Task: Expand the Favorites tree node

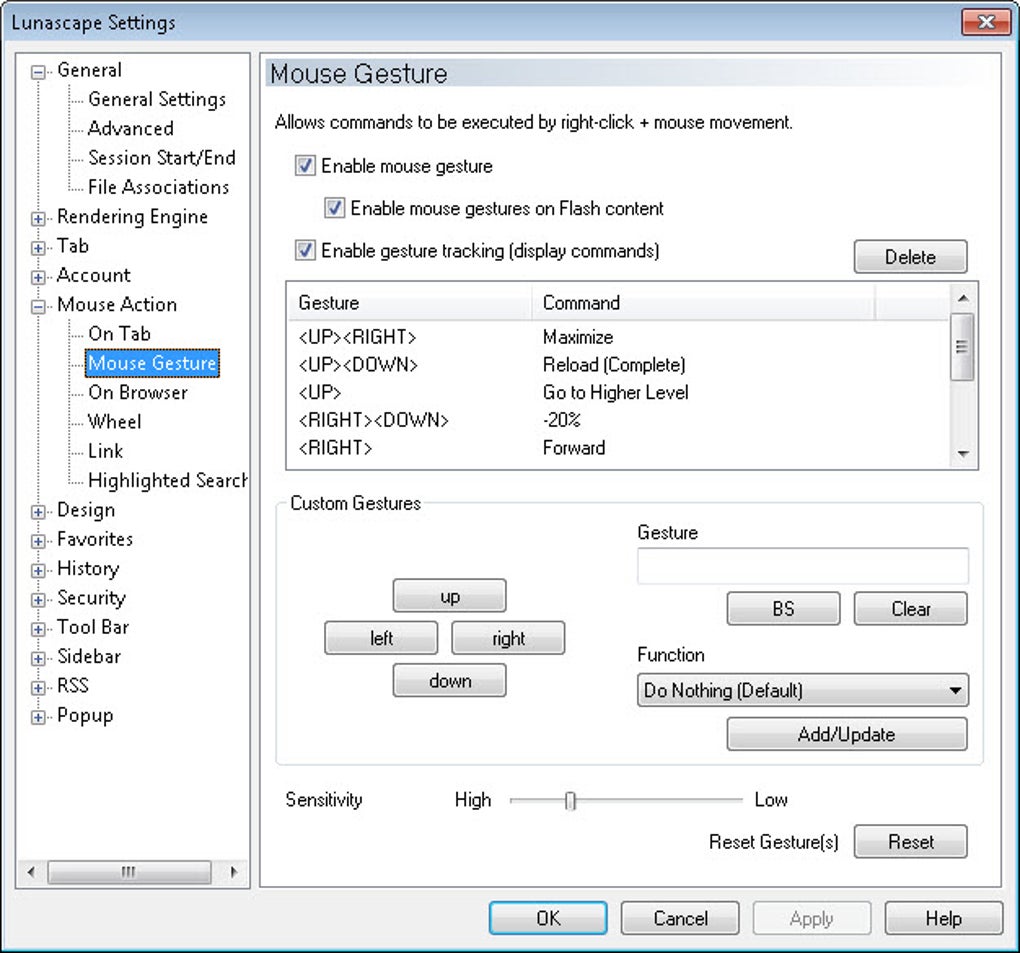Action: pos(38,541)
